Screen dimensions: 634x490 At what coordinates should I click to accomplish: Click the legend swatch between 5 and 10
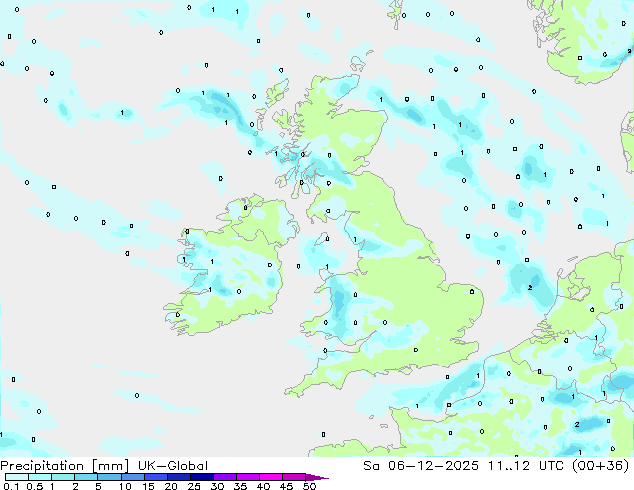[110, 477]
